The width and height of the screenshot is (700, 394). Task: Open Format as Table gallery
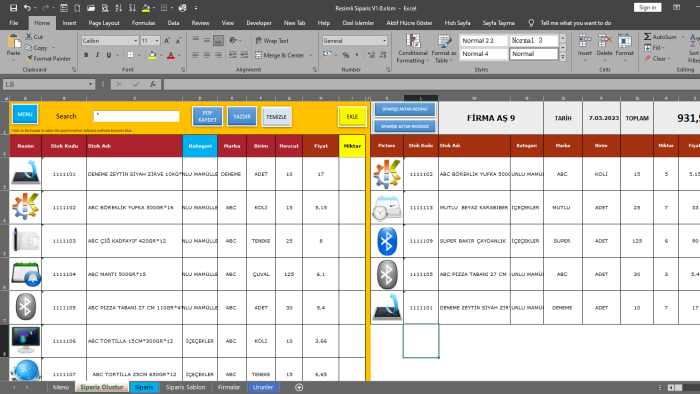point(444,49)
